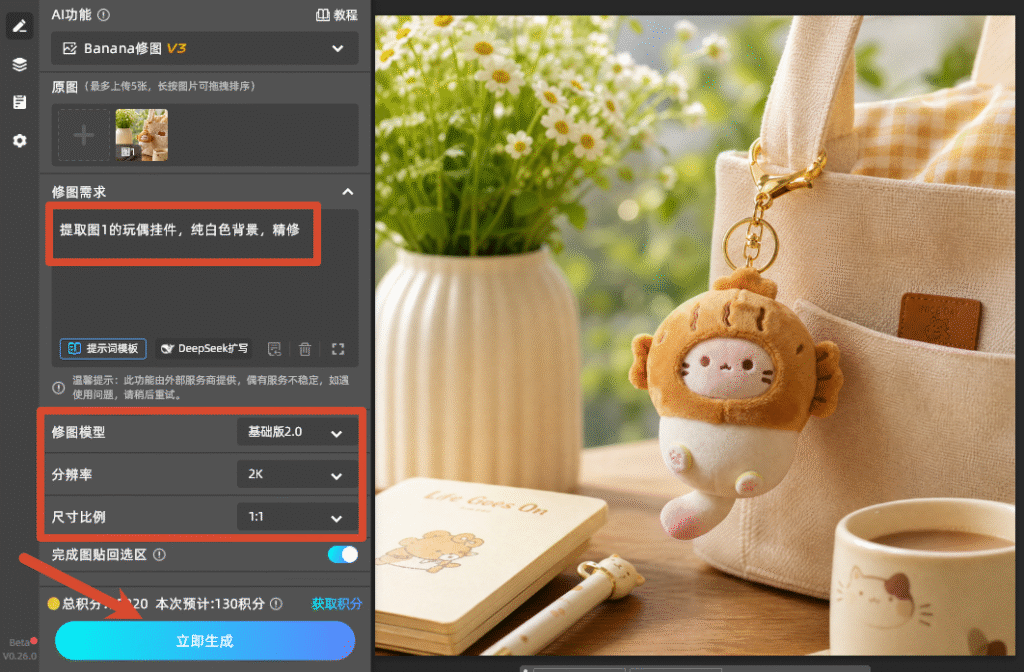Click the 获取积分 link
The image size is (1024, 672).
[336, 604]
